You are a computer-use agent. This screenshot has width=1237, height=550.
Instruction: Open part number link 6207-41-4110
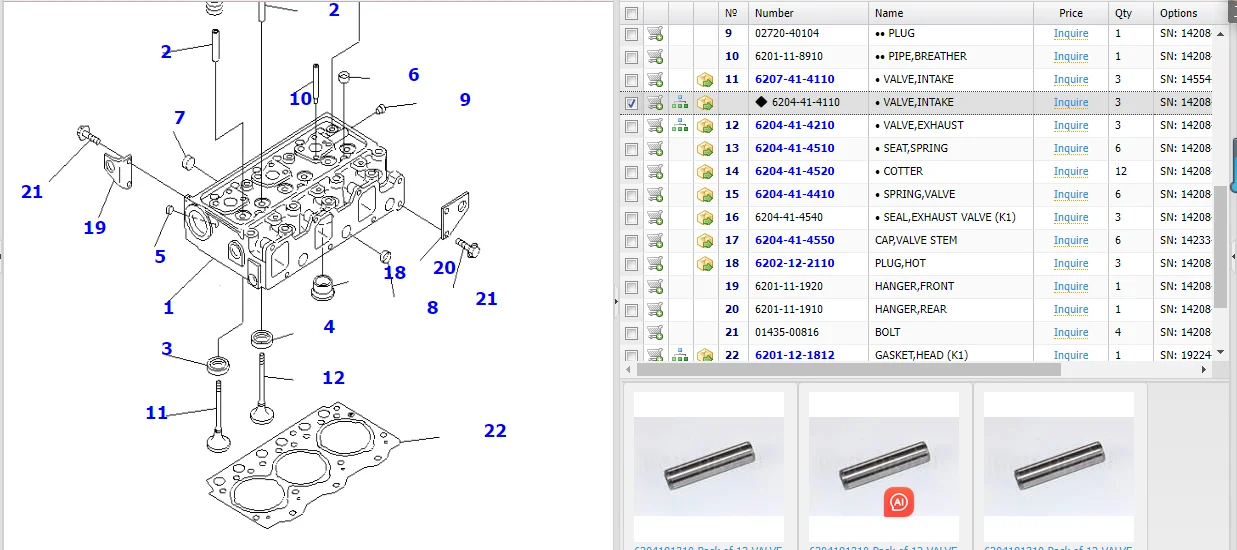click(x=794, y=80)
